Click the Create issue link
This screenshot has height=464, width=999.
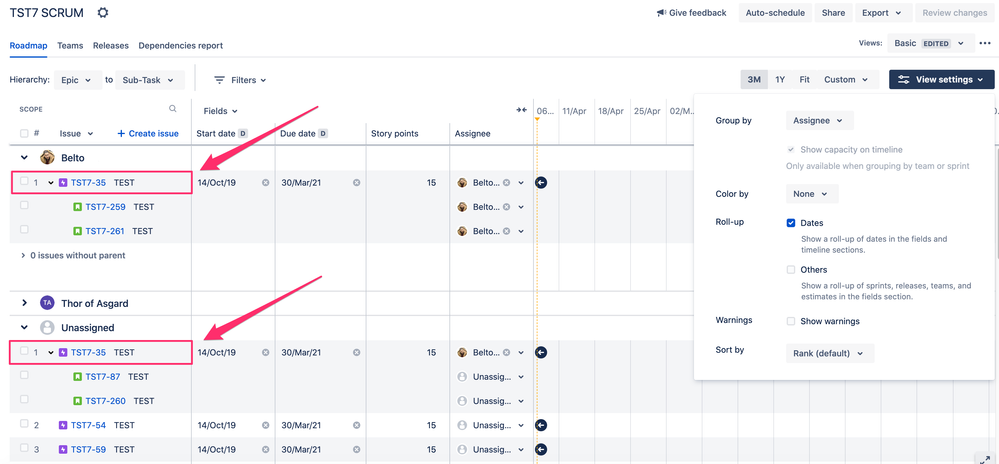click(x=148, y=134)
